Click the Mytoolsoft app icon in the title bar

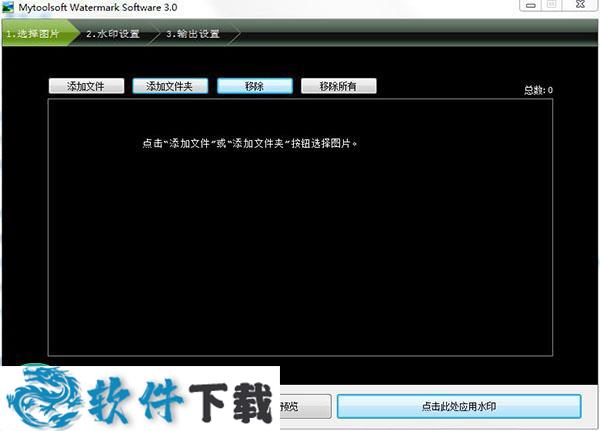point(8,7)
